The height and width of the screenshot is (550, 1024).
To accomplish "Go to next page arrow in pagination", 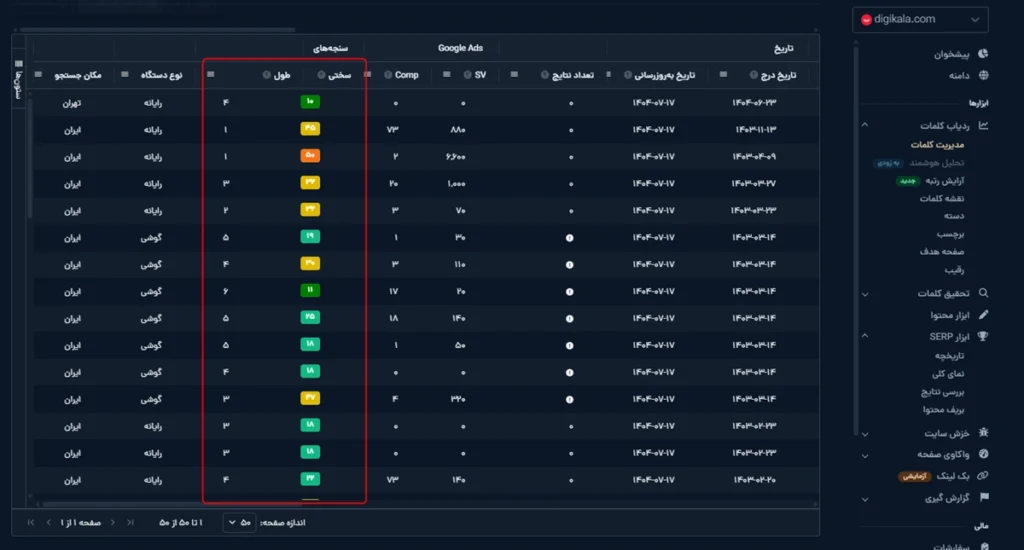I will (48, 523).
